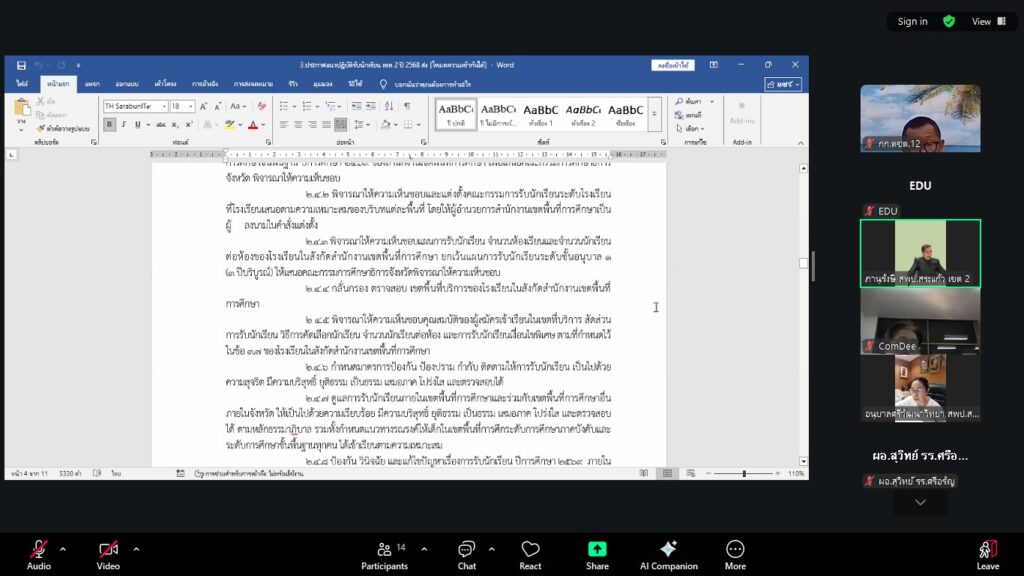Expand audio options arrow next to Audio
This screenshot has width=1024, height=576.
[x=62, y=548]
